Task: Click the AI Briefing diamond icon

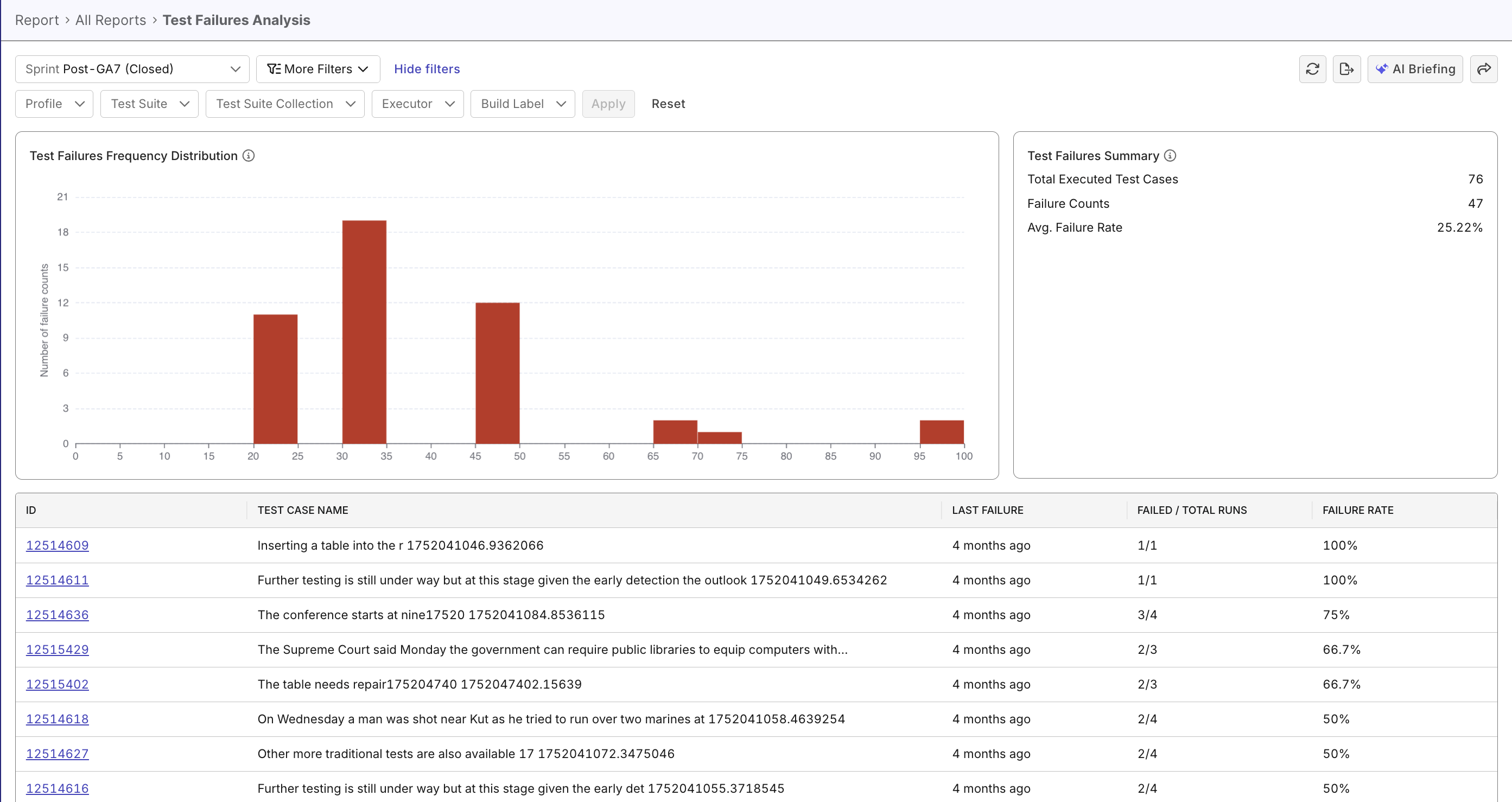Action: coord(1383,69)
